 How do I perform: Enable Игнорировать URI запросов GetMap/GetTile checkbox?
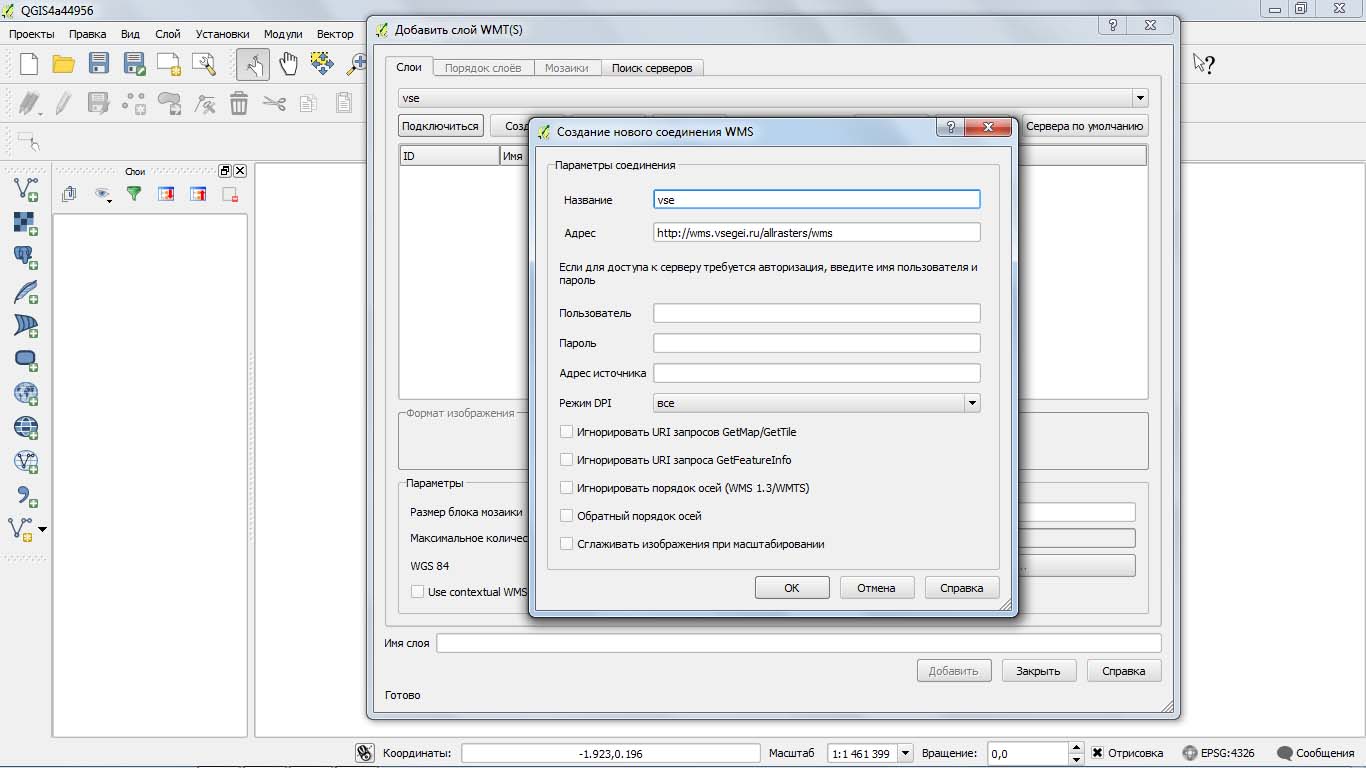[x=567, y=432]
